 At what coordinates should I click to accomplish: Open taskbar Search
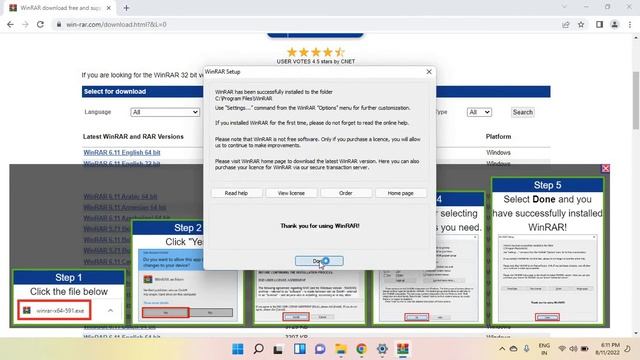coord(258,349)
